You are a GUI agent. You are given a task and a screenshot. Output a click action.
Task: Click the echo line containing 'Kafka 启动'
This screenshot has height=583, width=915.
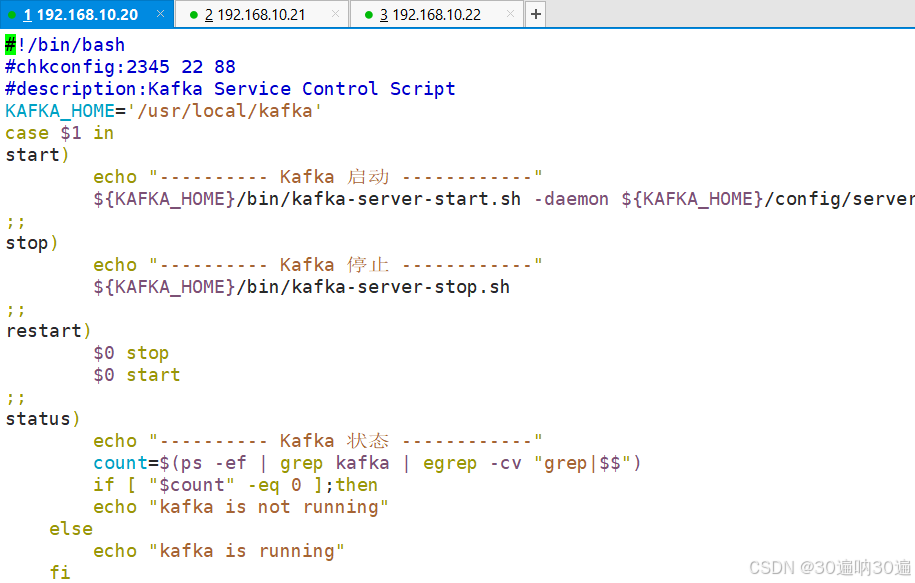(318, 177)
